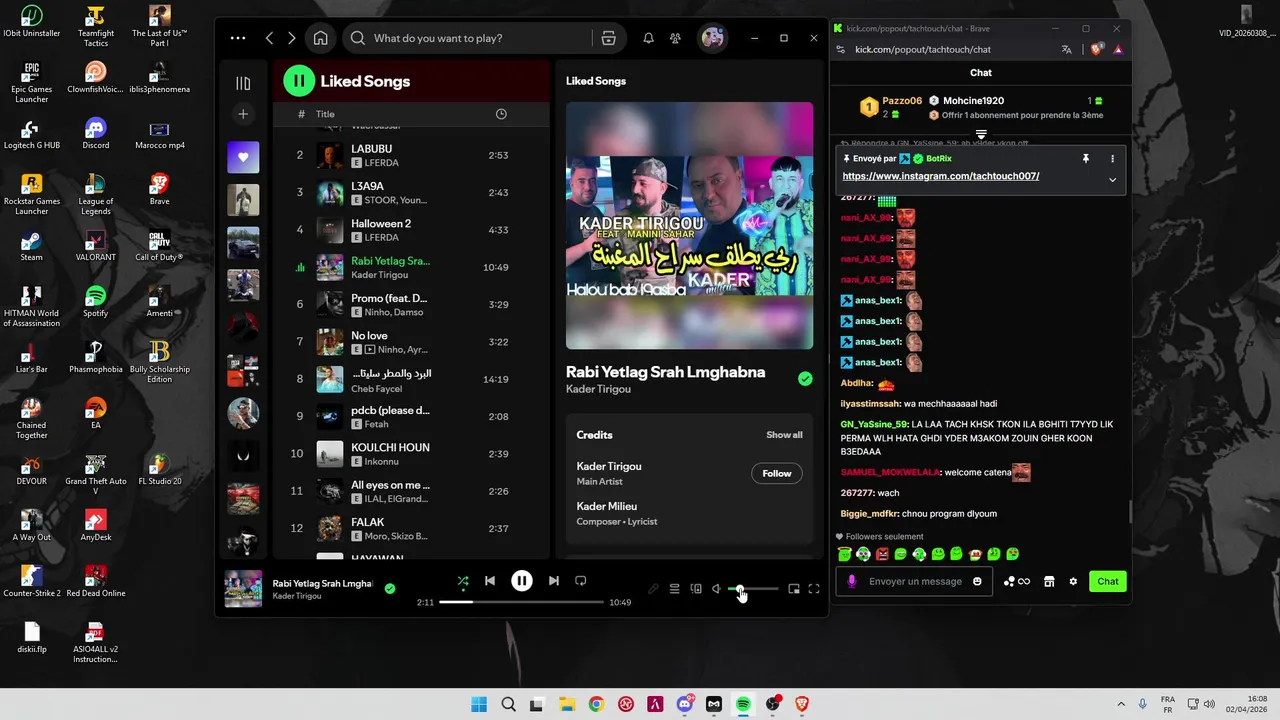The width and height of the screenshot is (1280, 720).
Task: Toggle repeat in the player bar
Action: (580, 581)
